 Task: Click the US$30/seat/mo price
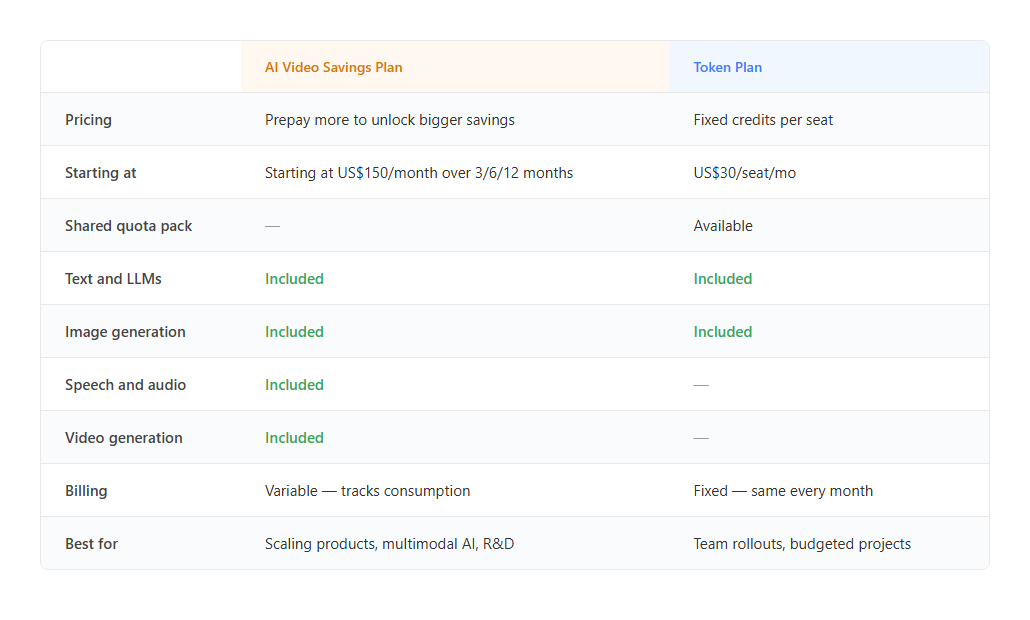tap(744, 173)
